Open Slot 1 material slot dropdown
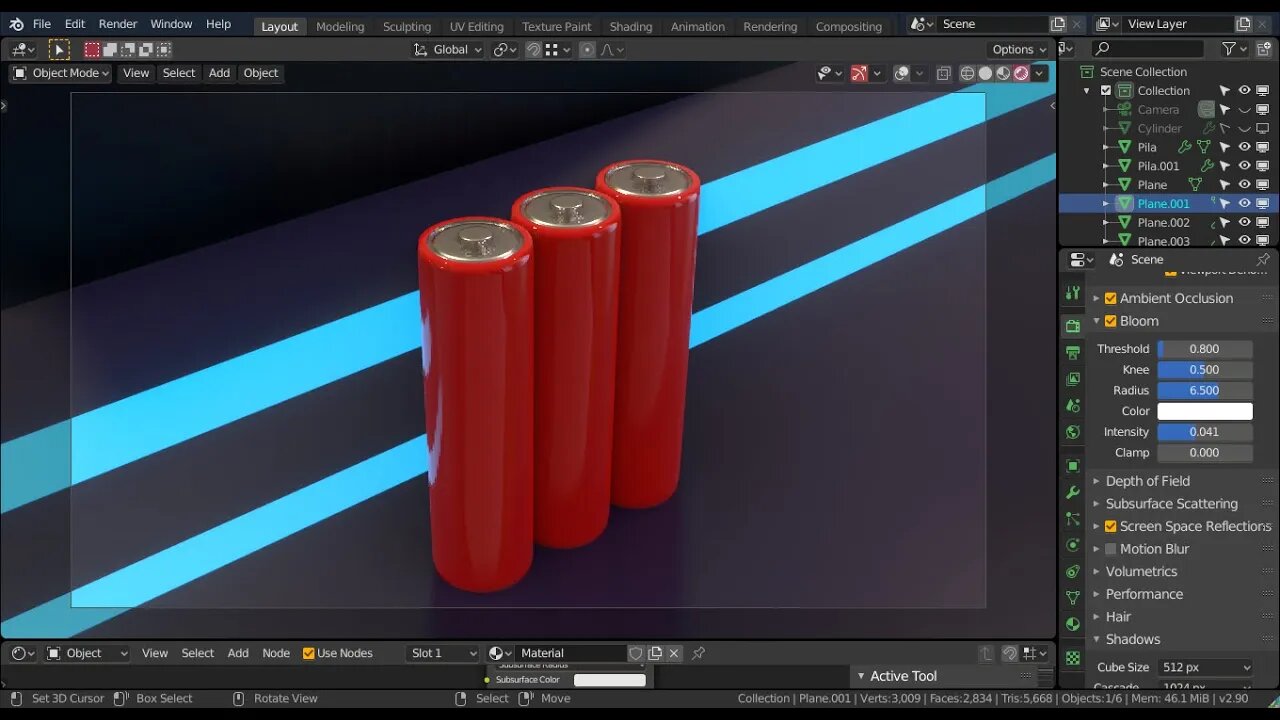Screen dimensions: 1280x720 (x=442, y=653)
